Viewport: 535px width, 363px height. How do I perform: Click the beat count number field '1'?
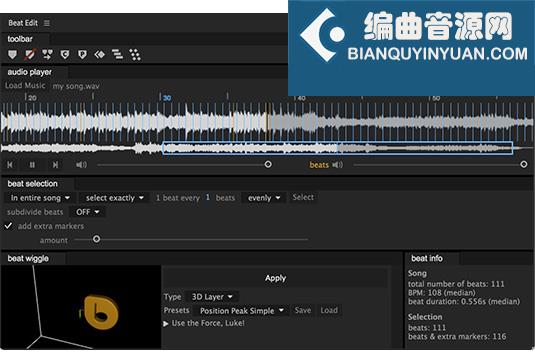(207, 198)
